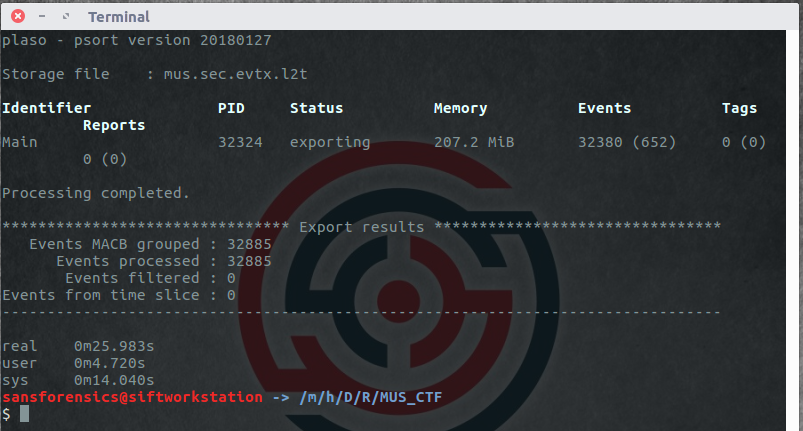Viewport: 803px width, 431px height.
Task: Click the Events column header
Action: tap(604, 108)
